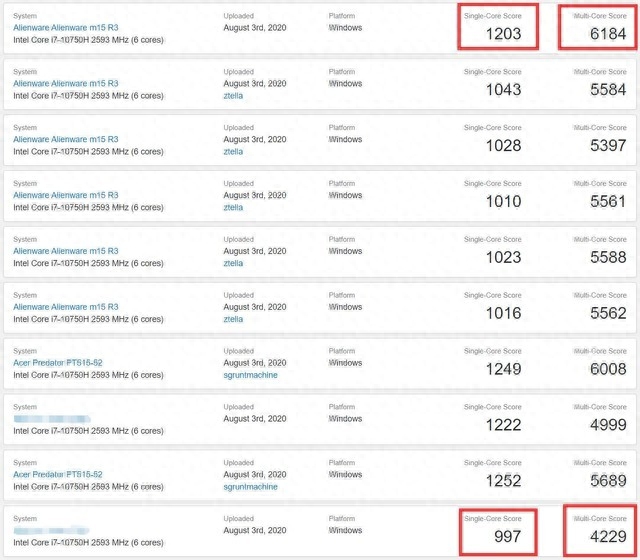640x560 pixels.
Task: Click the blurred system name in the 997 row
Action: tap(52, 531)
